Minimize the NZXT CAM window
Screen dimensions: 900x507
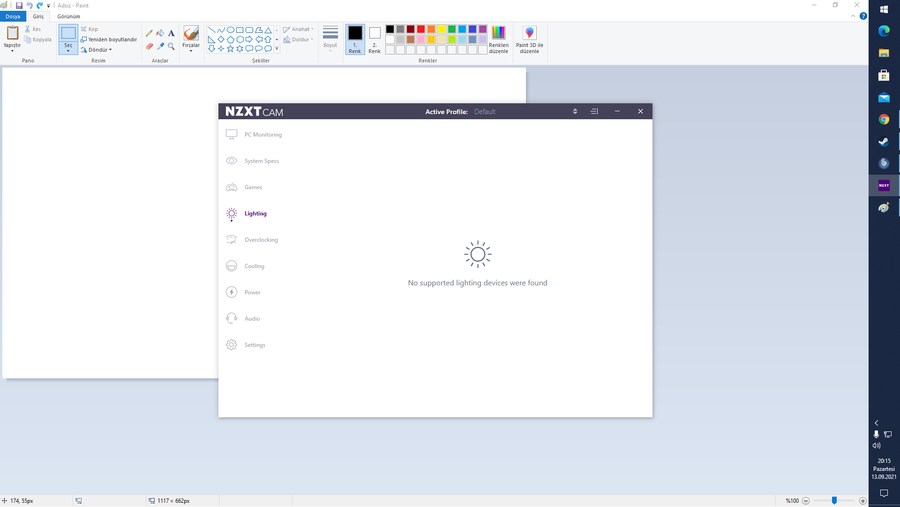[x=617, y=111]
